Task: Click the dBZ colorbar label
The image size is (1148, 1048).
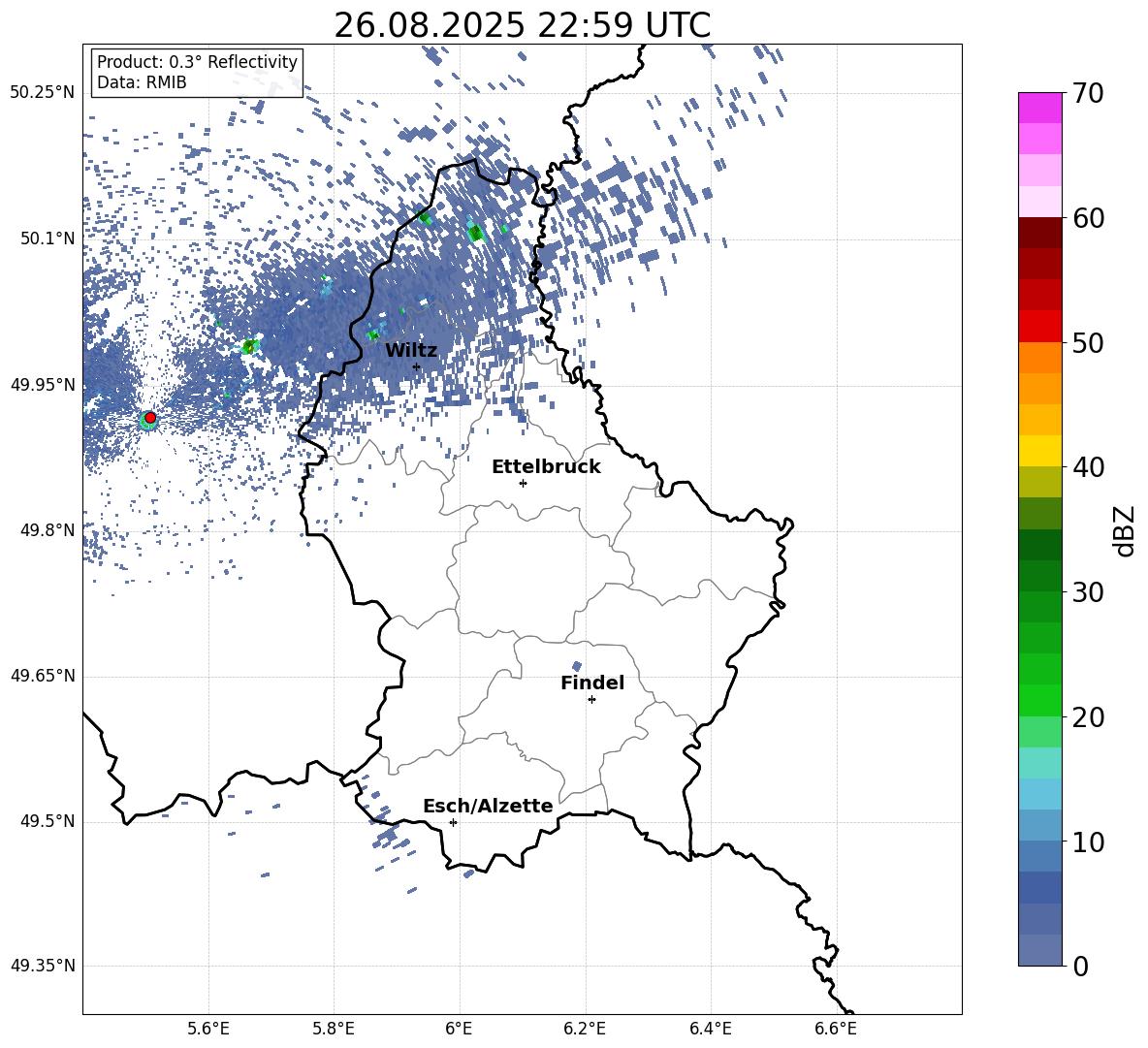Action: pos(1126,530)
